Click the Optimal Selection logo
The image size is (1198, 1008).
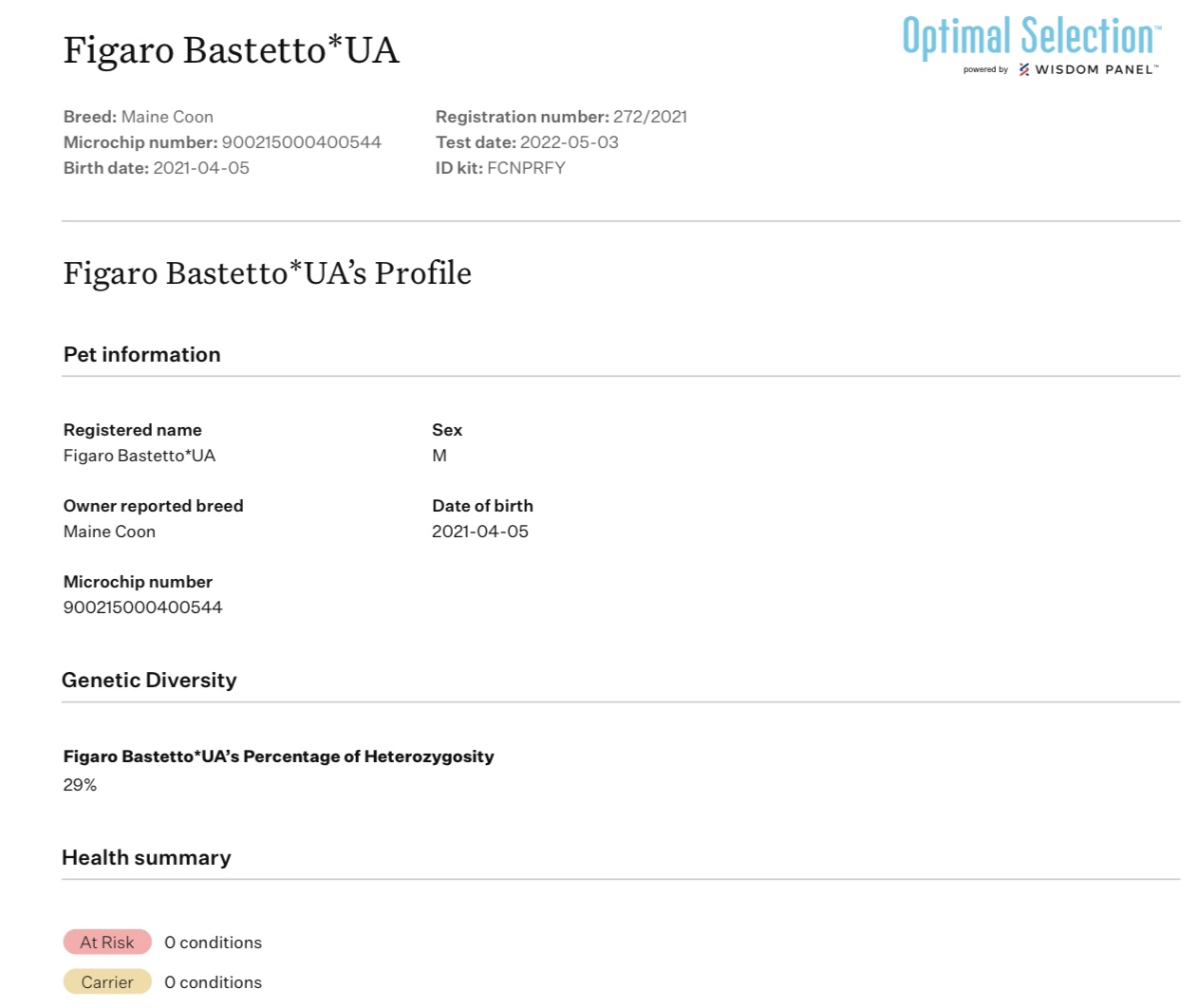[x=1031, y=37]
